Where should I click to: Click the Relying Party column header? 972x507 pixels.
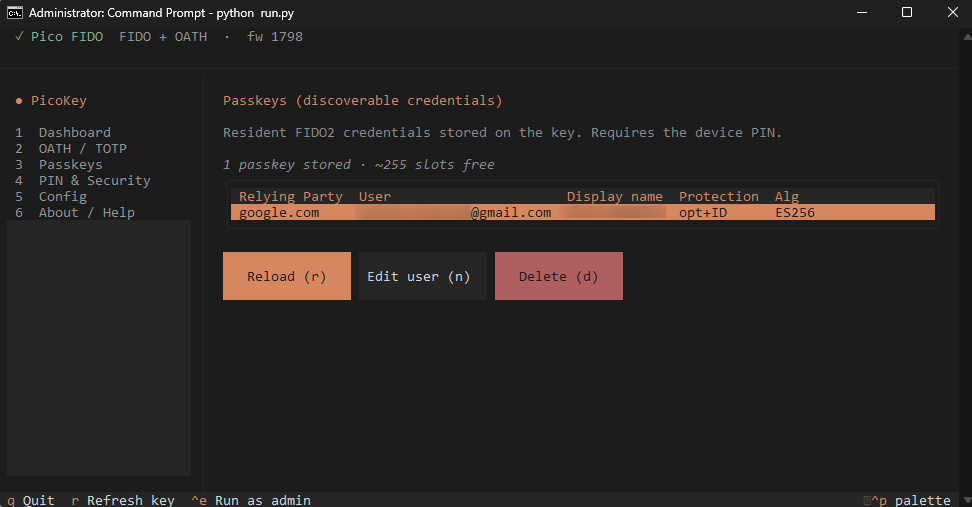(291, 196)
